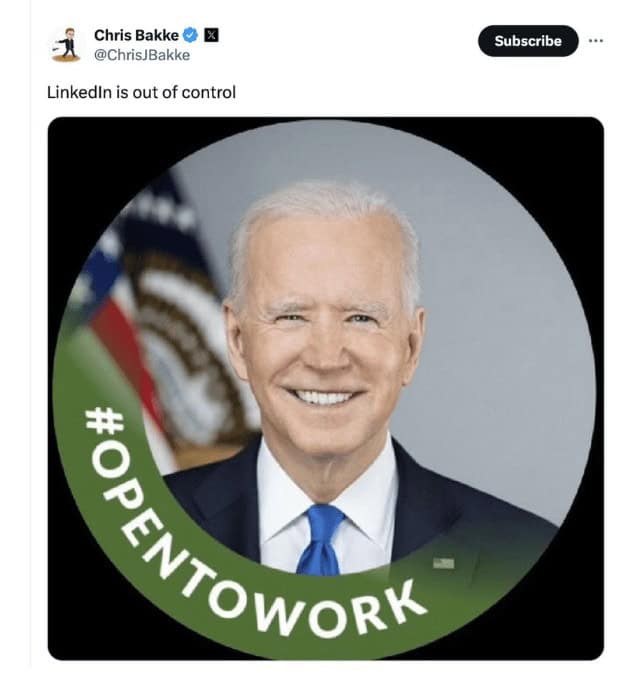Click the small flag lapel pin

click(x=443, y=563)
